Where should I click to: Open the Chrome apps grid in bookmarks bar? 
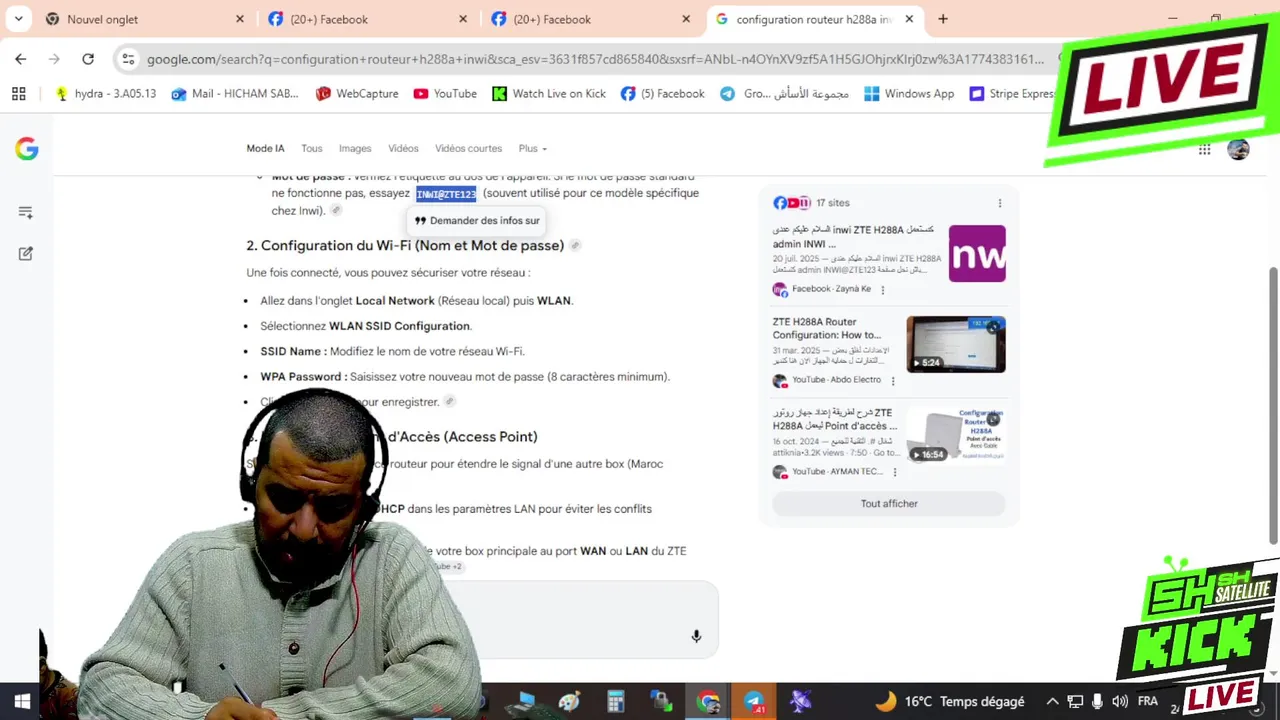[x=18, y=93]
